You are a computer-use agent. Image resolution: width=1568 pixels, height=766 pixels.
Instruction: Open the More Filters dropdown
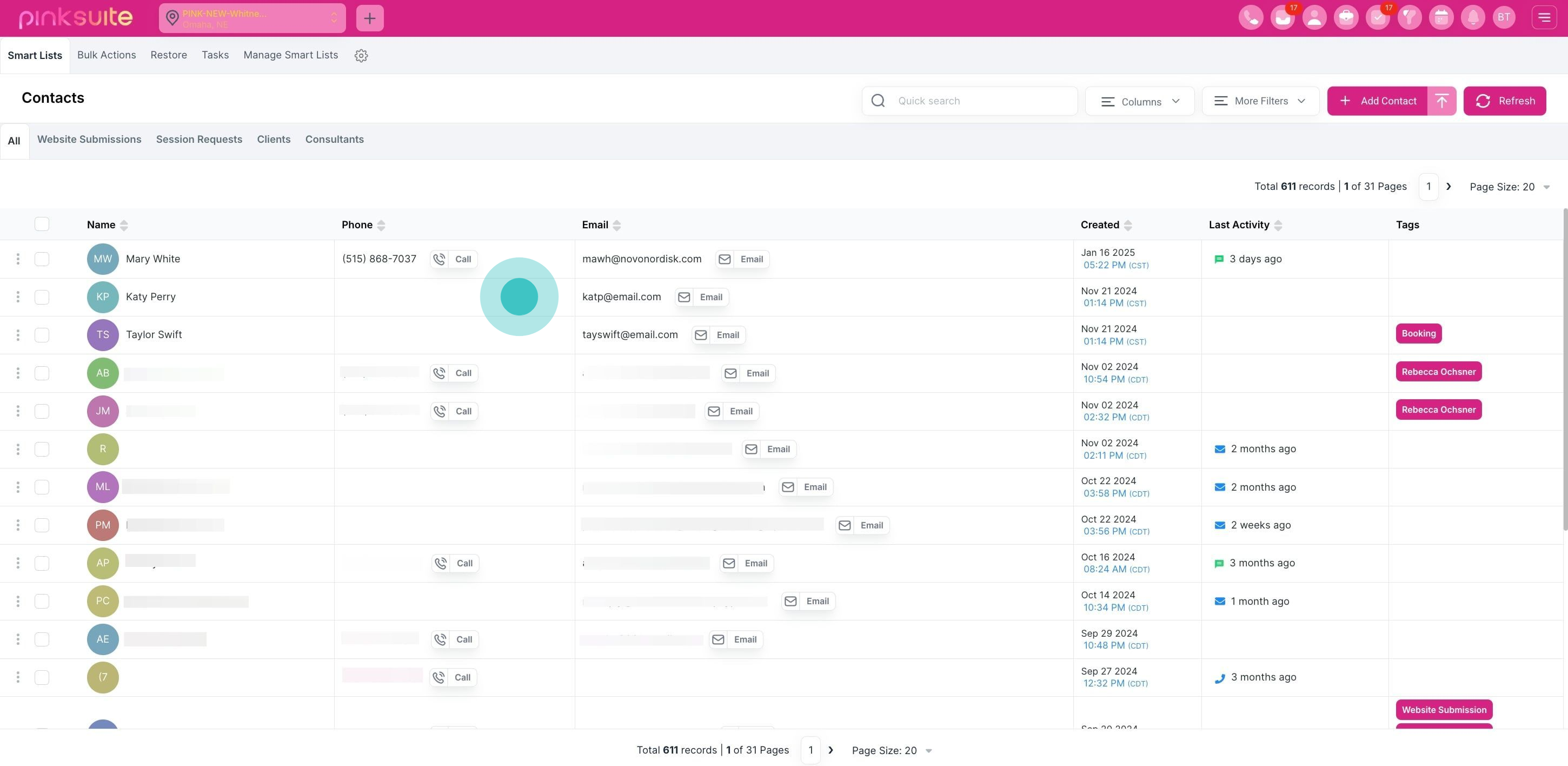click(x=1260, y=101)
